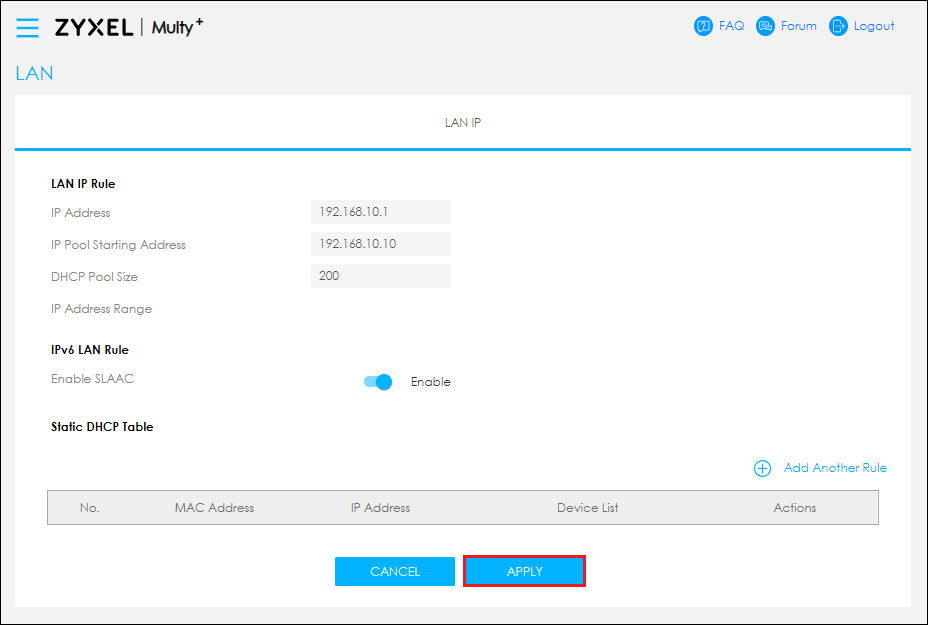Click the DHCP Pool Size label
This screenshot has width=928, height=625.
pyautogui.click(x=94, y=277)
